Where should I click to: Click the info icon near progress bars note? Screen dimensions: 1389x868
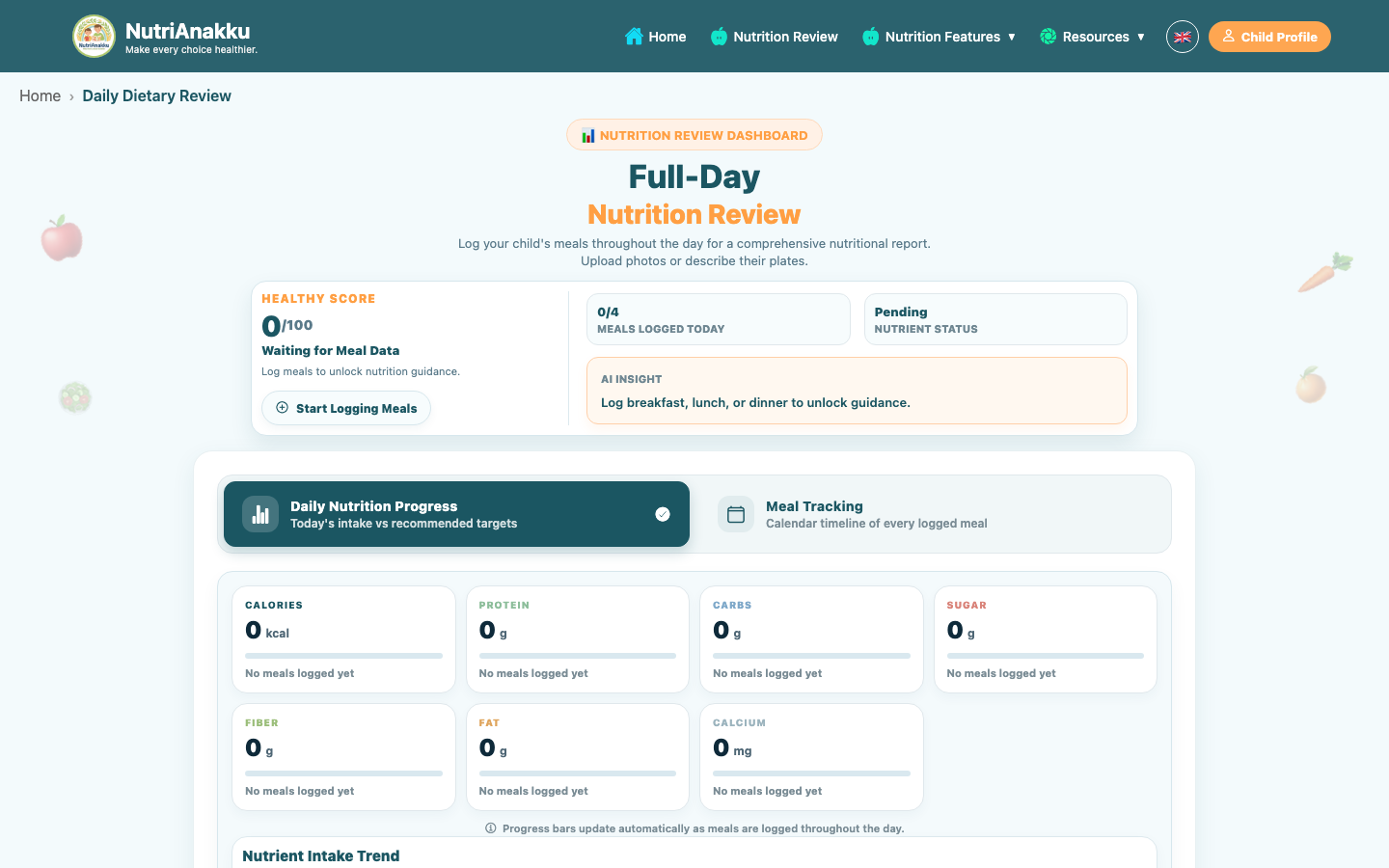(491, 828)
